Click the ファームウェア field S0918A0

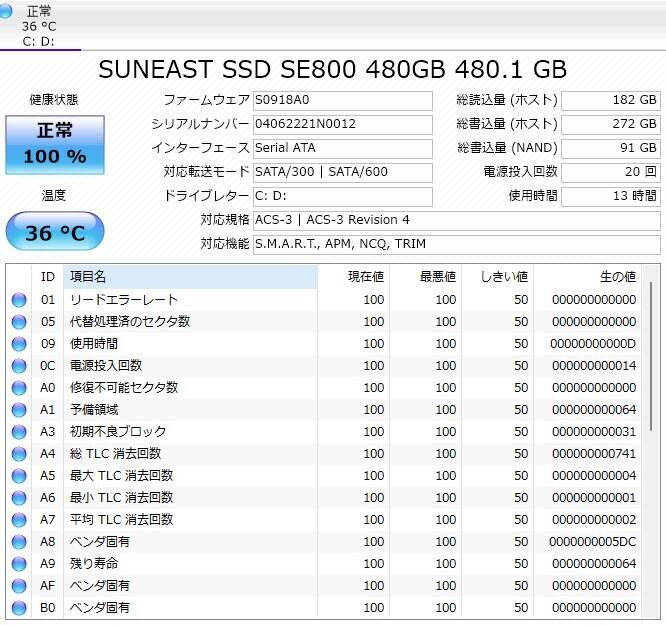[341, 100]
